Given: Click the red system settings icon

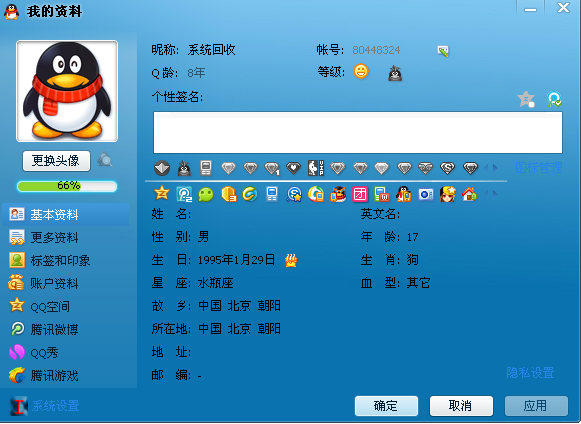Looking at the screenshot, I should [x=18, y=405].
